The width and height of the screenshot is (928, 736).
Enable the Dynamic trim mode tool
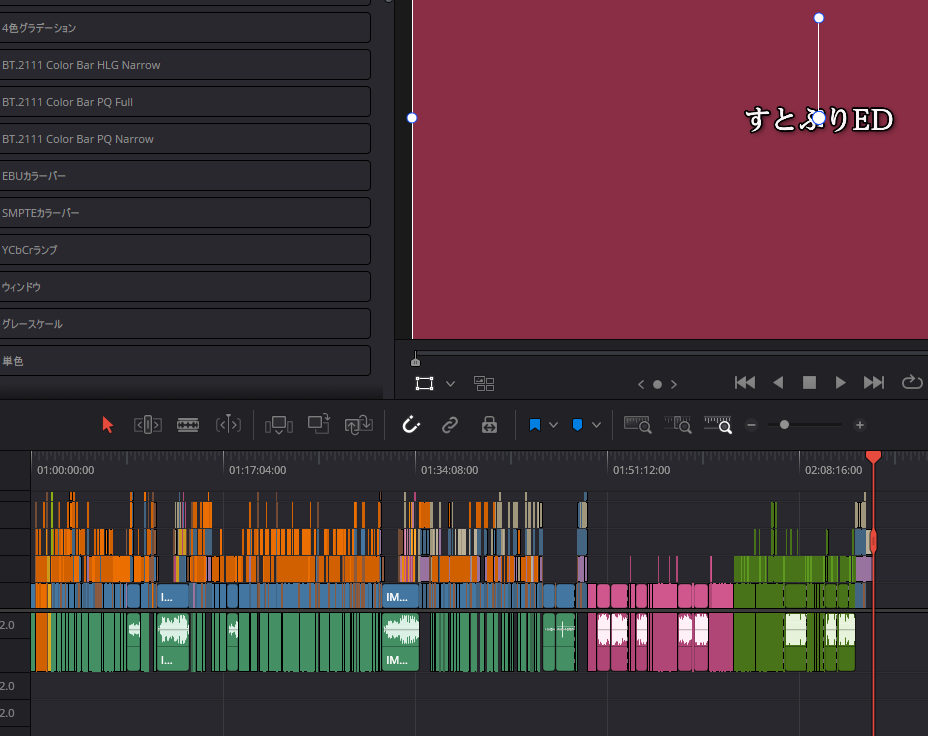coord(228,425)
